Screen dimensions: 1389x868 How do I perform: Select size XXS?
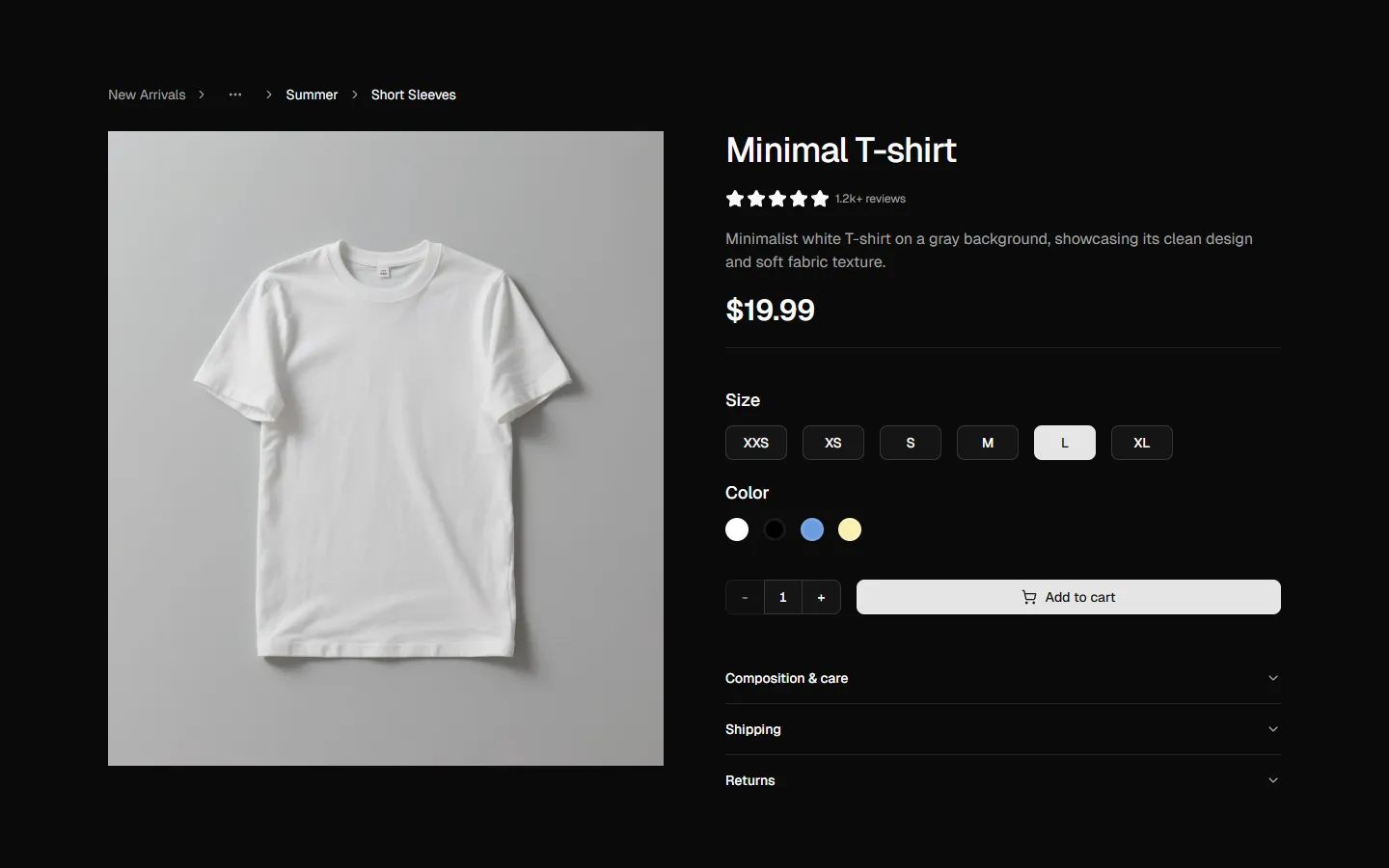pos(755,443)
